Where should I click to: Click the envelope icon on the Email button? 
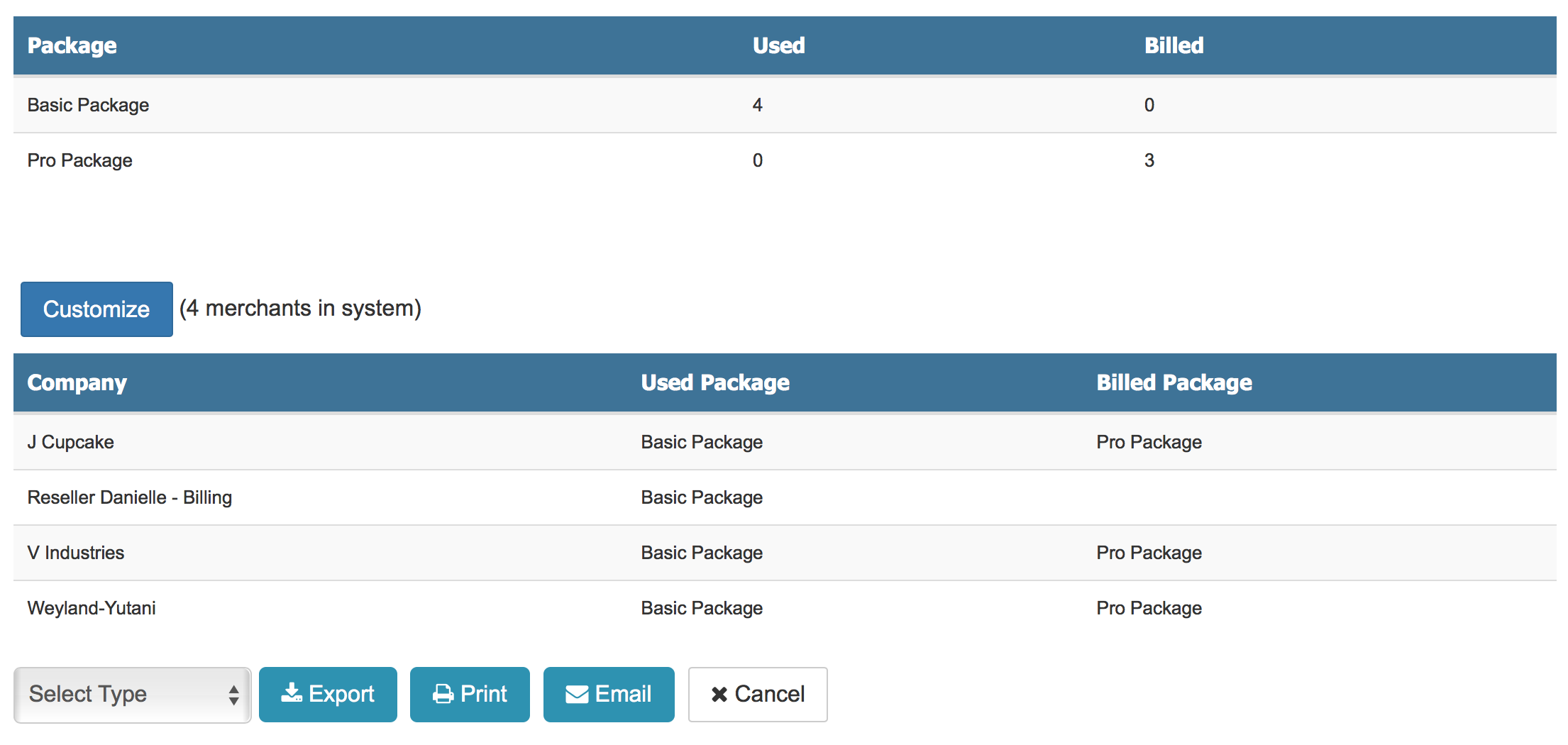point(576,694)
